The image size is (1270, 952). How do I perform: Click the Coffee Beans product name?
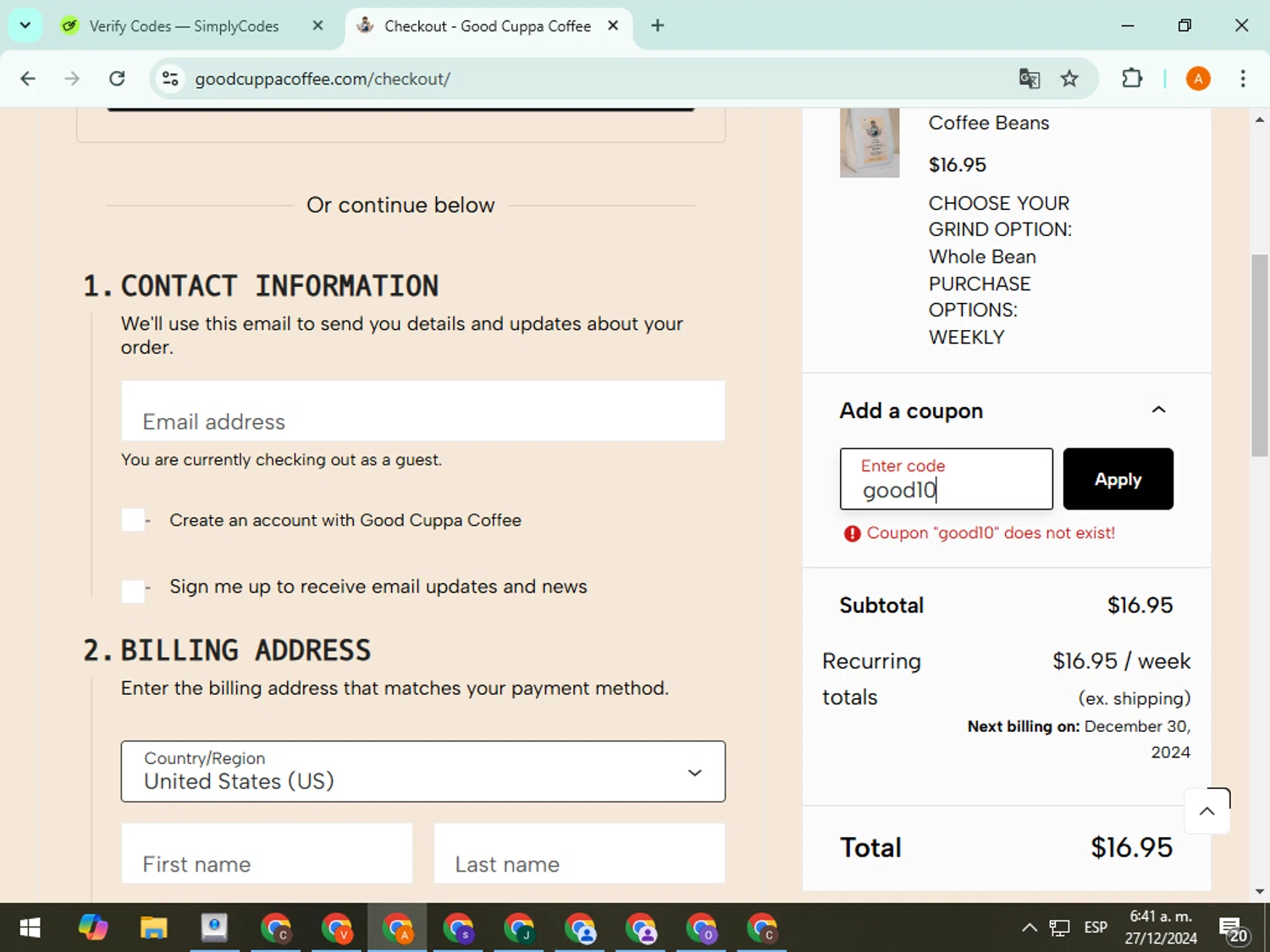click(988, 123)
